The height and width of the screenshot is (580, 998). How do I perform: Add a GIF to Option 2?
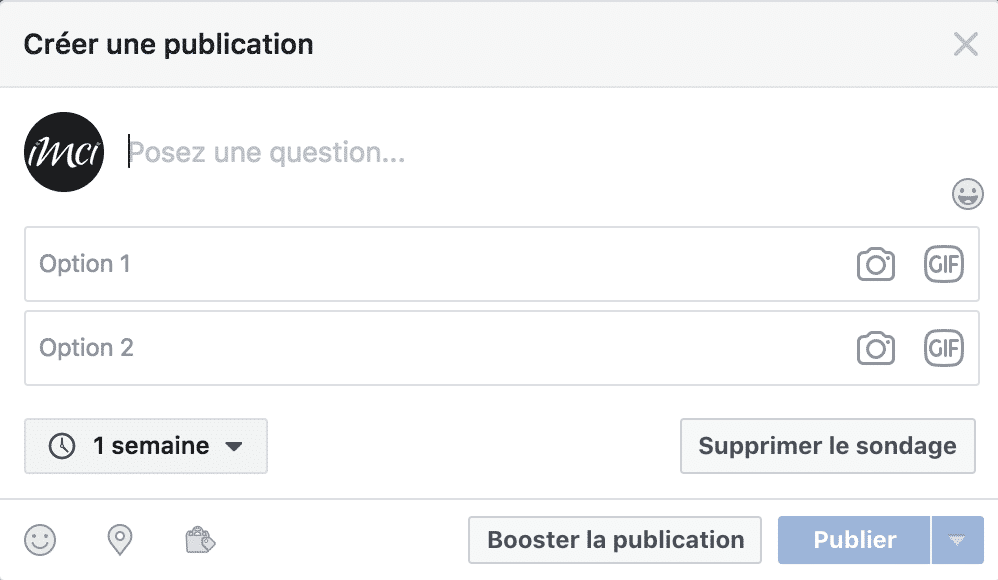click(x=943, y=348)
